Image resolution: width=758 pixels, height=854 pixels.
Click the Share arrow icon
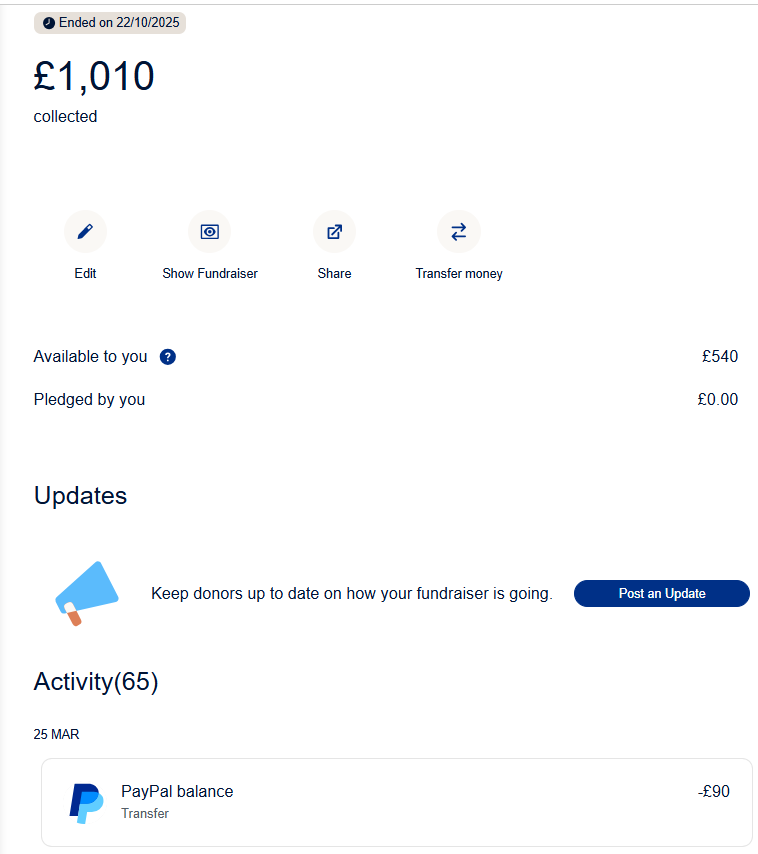click(x=334, y=232)
